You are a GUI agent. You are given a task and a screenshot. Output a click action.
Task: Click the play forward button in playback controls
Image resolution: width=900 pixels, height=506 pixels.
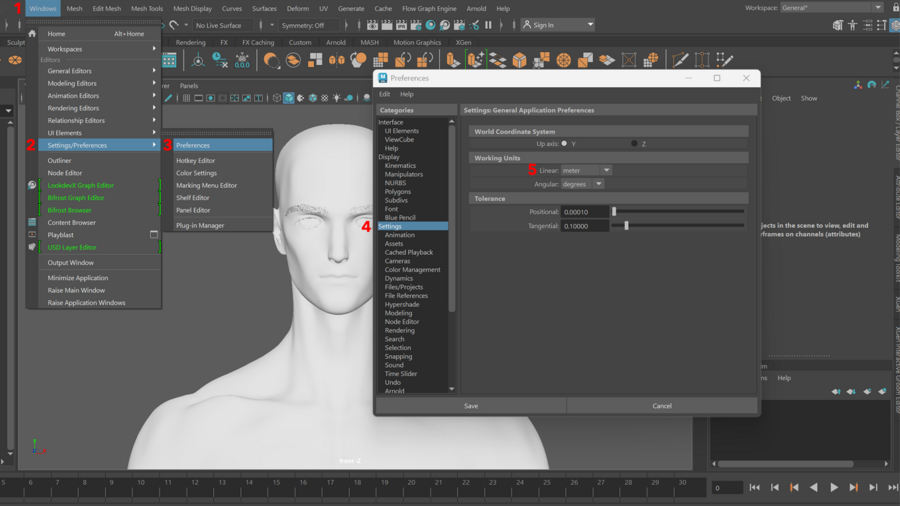tap(834, 487)
